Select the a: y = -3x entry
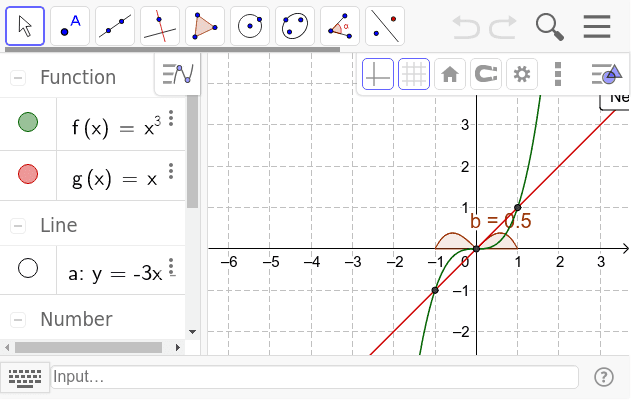 (115, 274)
